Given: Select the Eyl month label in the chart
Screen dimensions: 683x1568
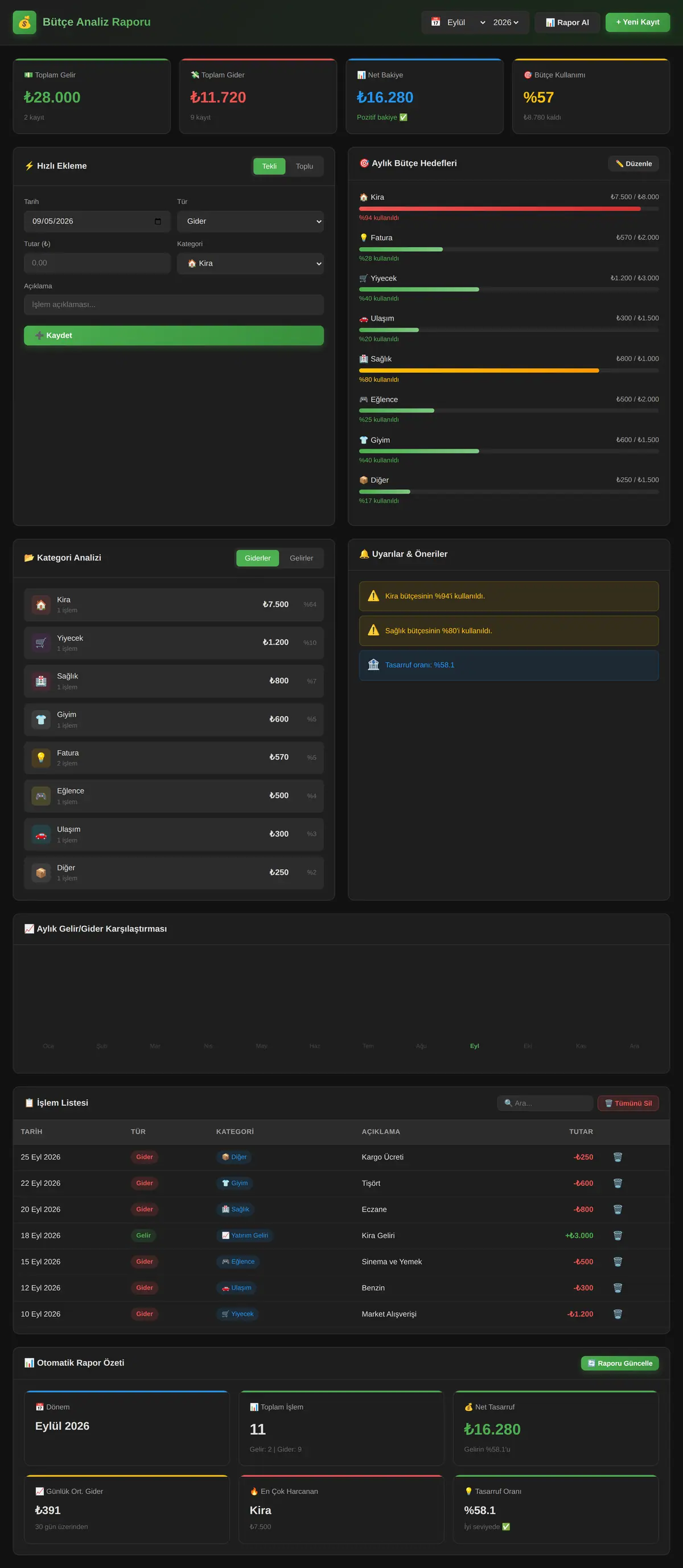Looking at the screenshot, I should tap(474, 1046).
